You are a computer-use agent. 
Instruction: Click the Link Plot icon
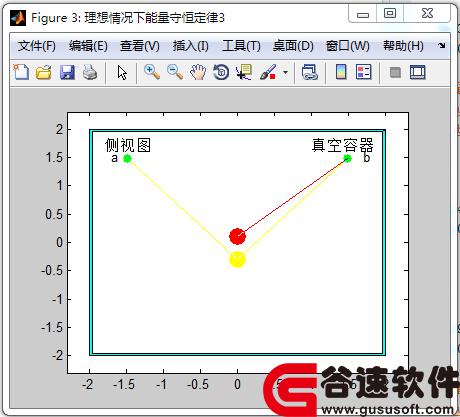point(310,72)
